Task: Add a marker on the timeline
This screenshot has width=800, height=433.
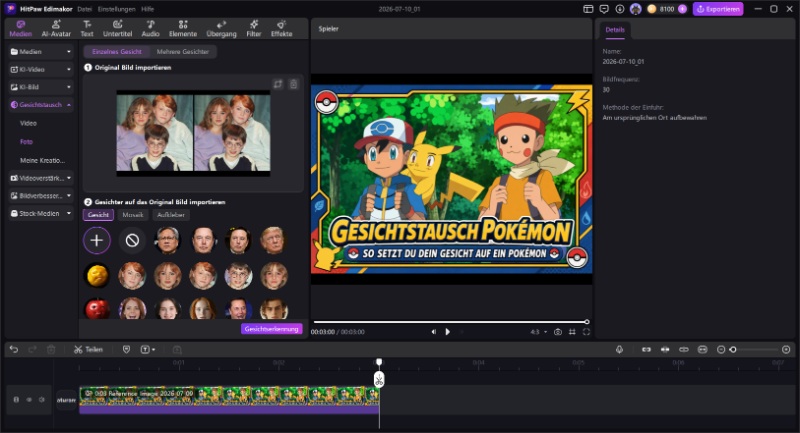Action: coord(127,349)
